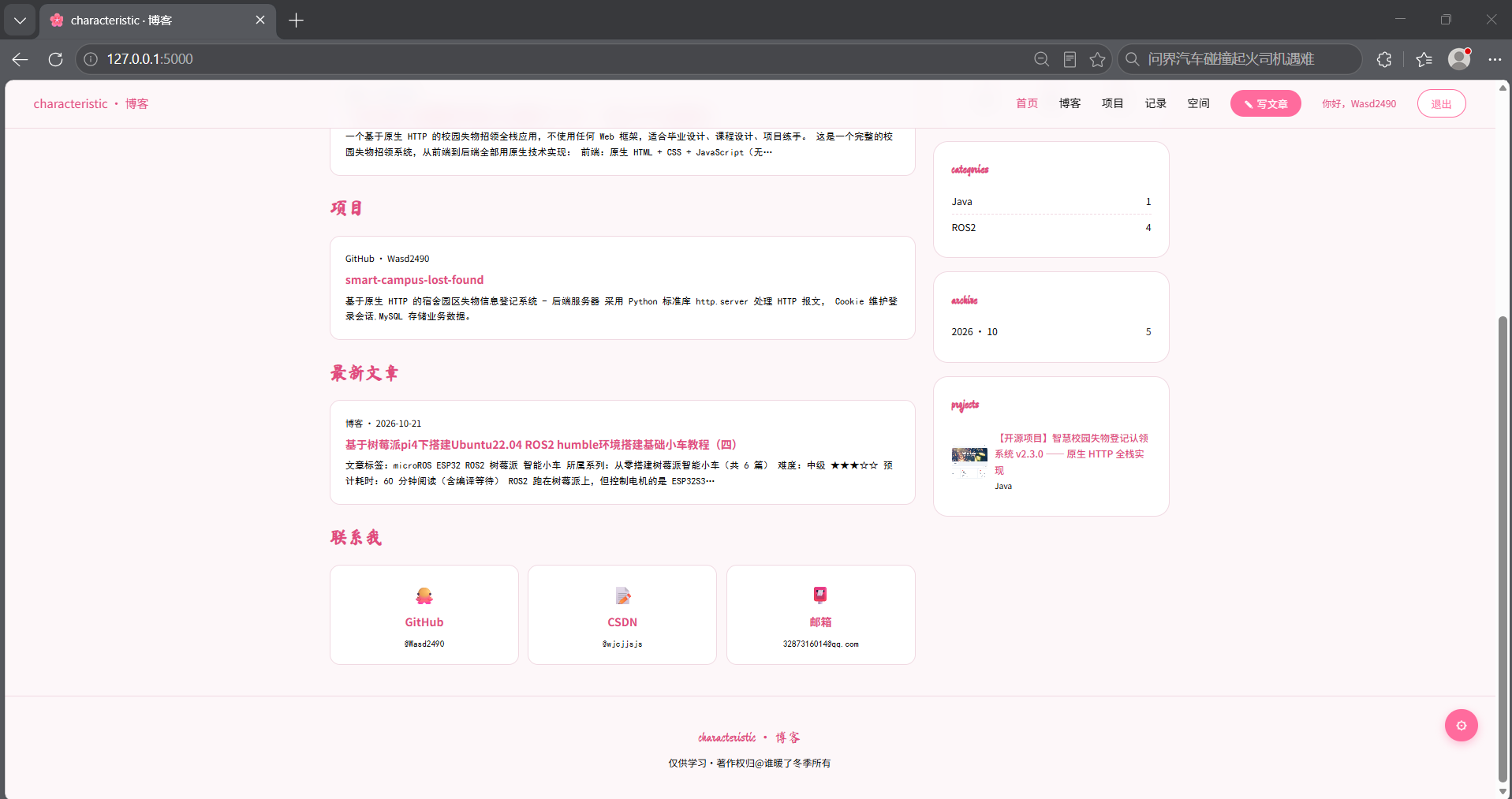Click the sidebar project thumbnail image
This screenshot has height=799, width=1512.
969,462
